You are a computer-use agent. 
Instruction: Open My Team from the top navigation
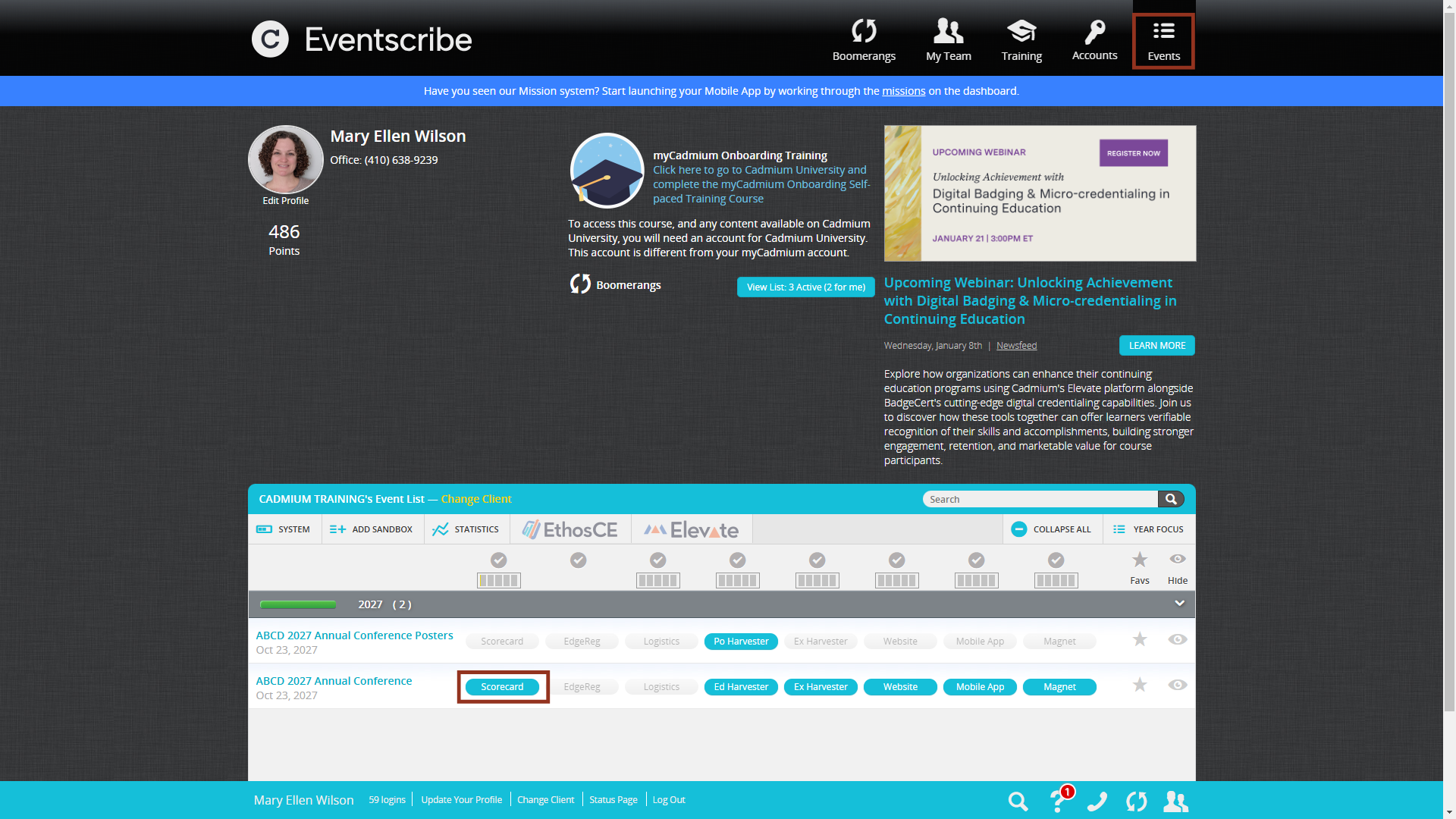[948, 39]
